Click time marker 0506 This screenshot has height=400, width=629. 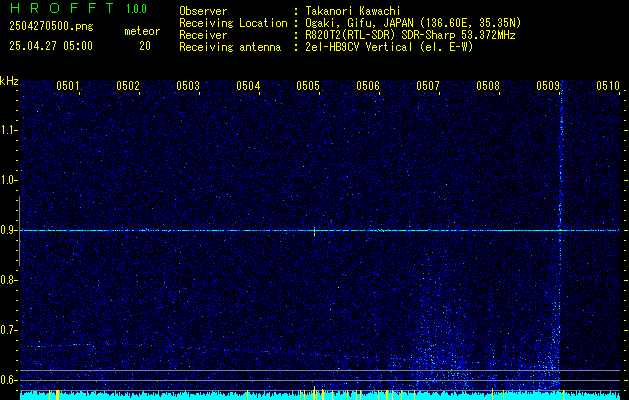368,86
